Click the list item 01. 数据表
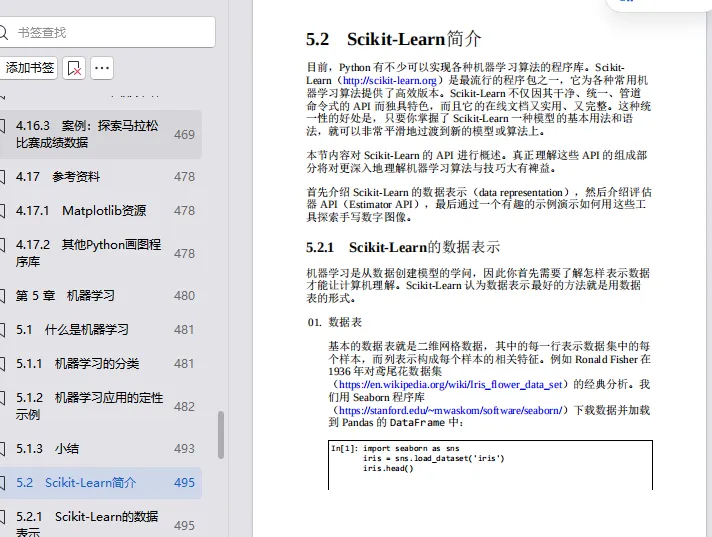712x537 pixels. click(x=335, y=322)
